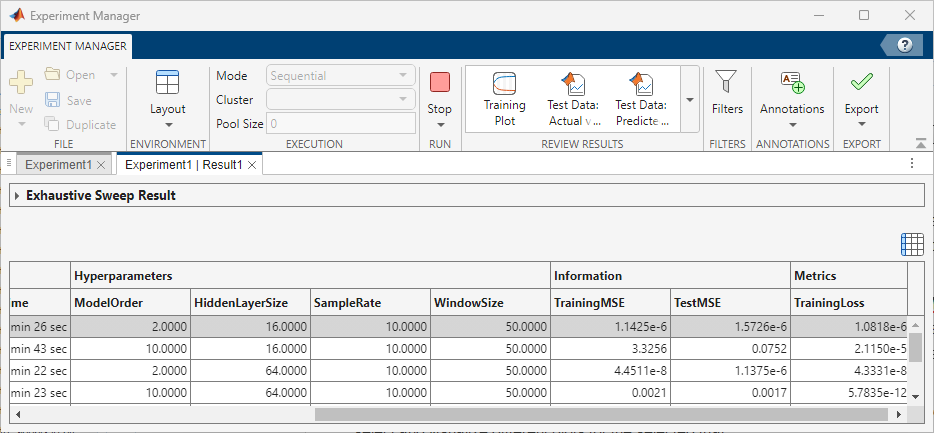Select the TestMSE cell 0.0017

click(731, 393)
